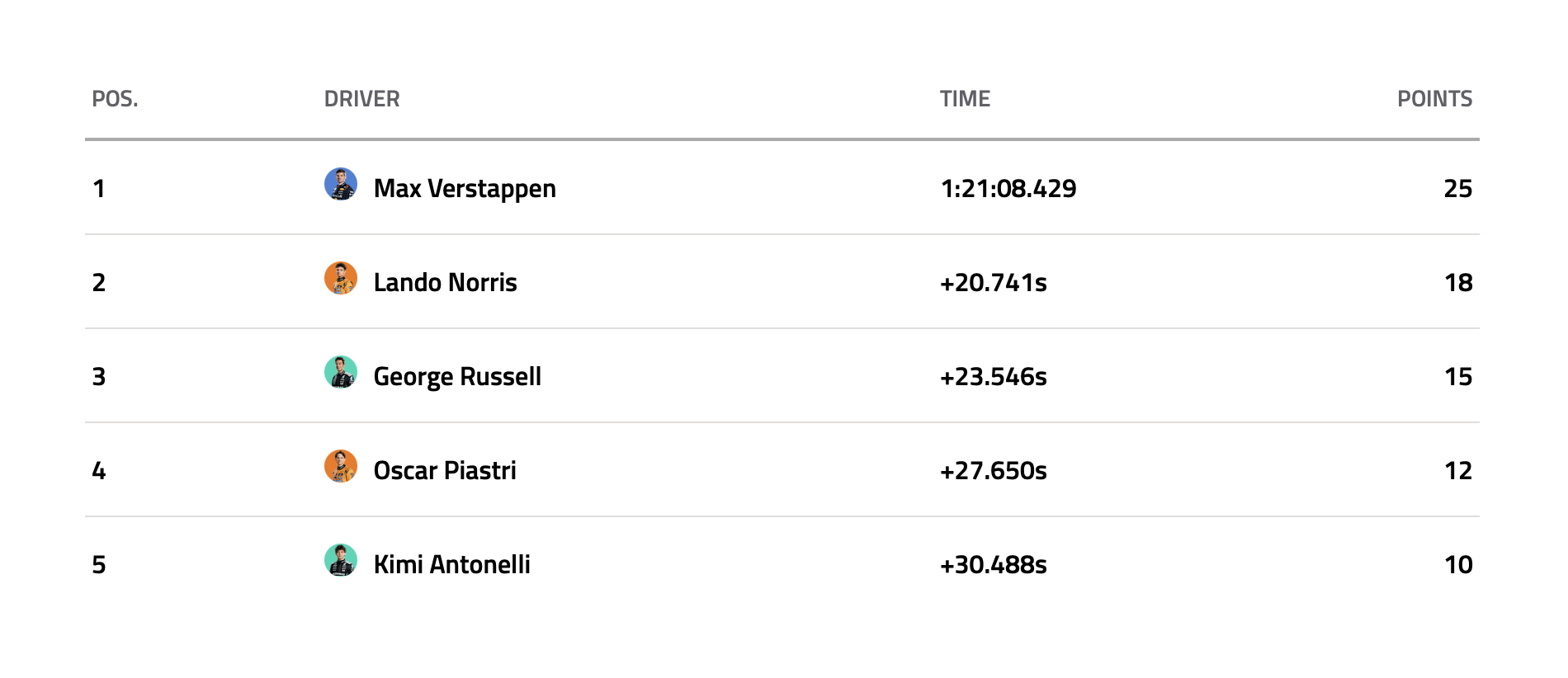Open the Oscar Piastri driver link
The height and width of the screenshot is (678, 1568).
coord(445,471)
